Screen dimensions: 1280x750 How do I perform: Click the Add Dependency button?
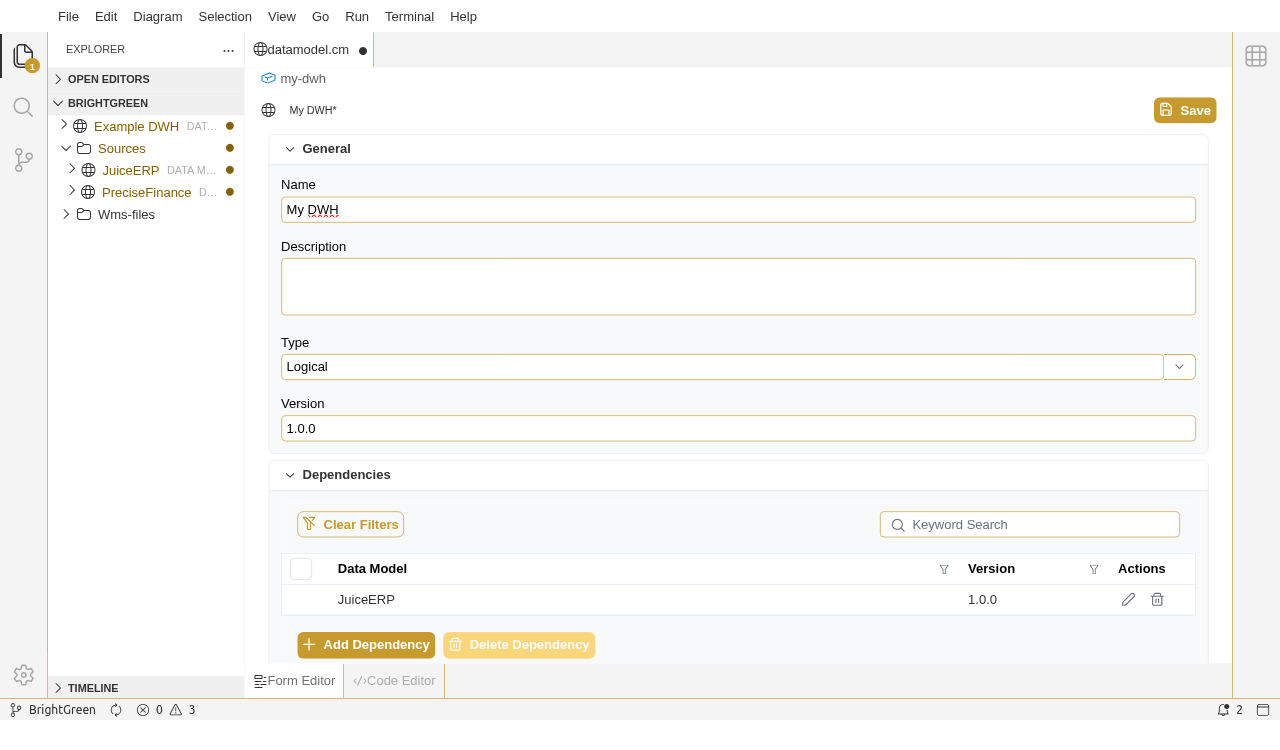(x=366, y=645)
